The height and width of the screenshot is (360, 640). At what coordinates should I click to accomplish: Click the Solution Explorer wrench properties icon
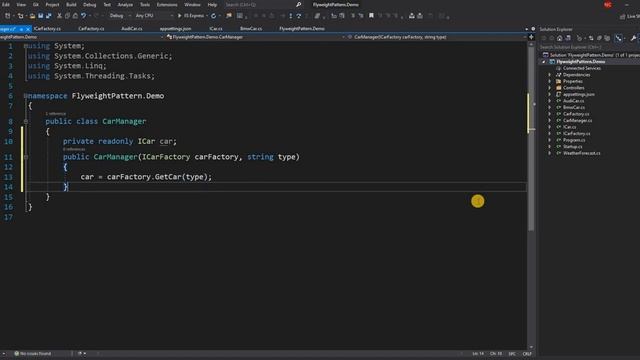633,38
